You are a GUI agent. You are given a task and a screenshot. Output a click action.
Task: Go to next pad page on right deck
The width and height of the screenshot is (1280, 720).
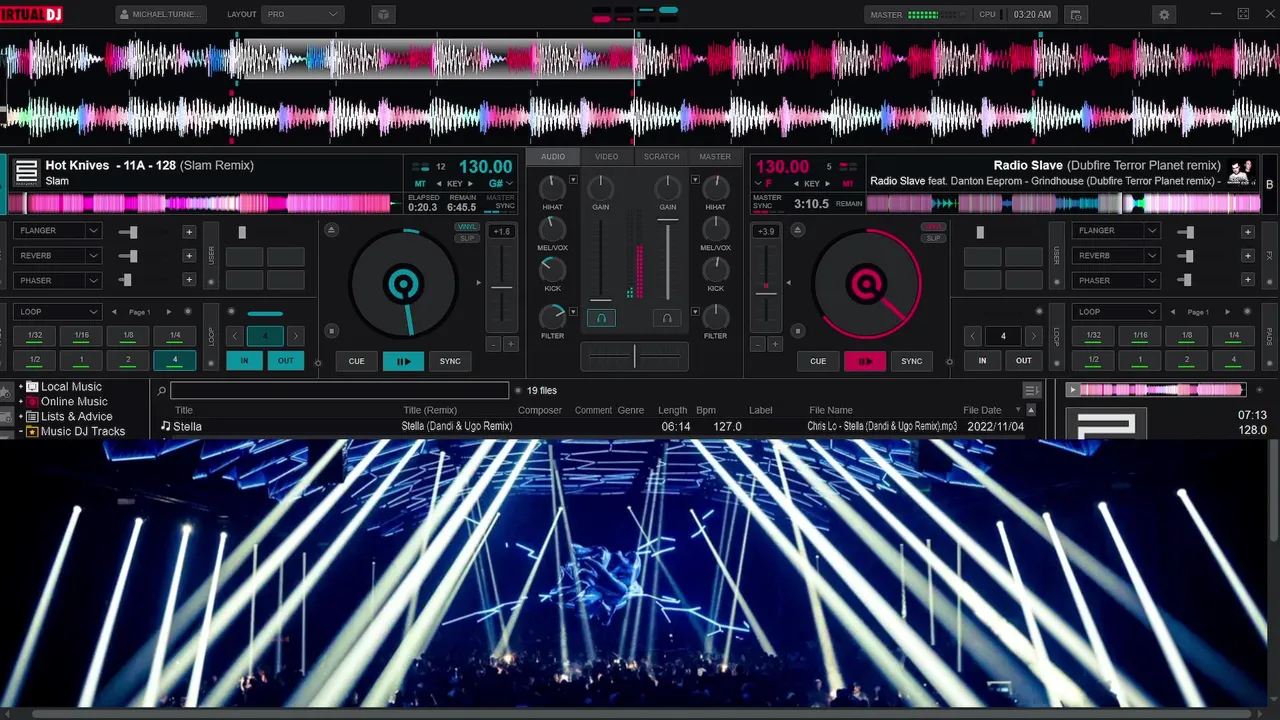[1227, 312]
